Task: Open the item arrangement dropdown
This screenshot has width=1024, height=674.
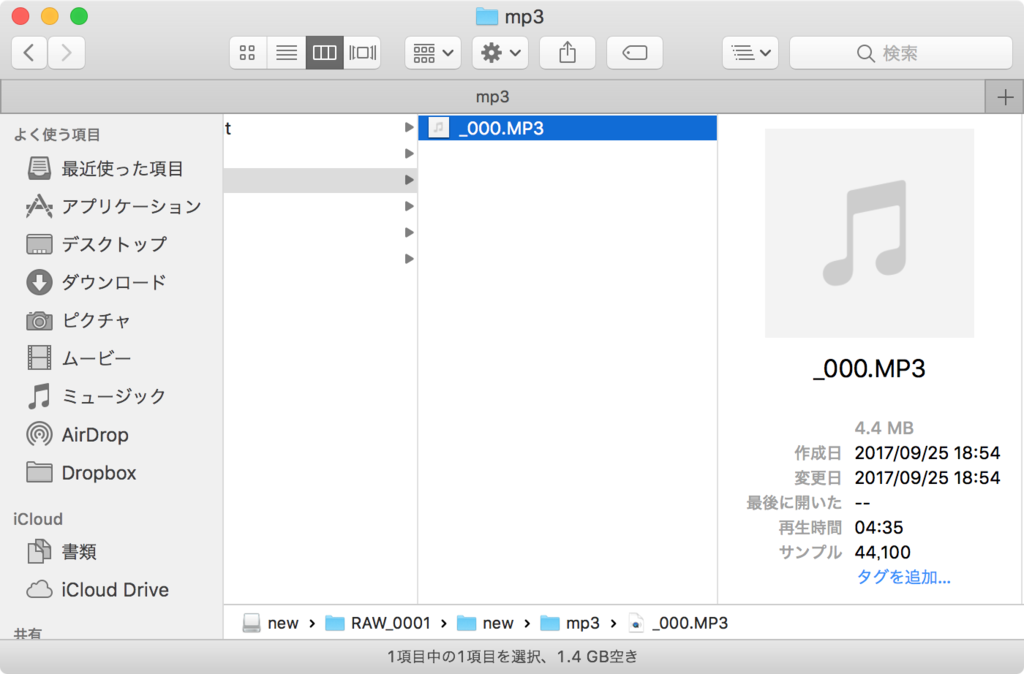Action: coord(433,52)
